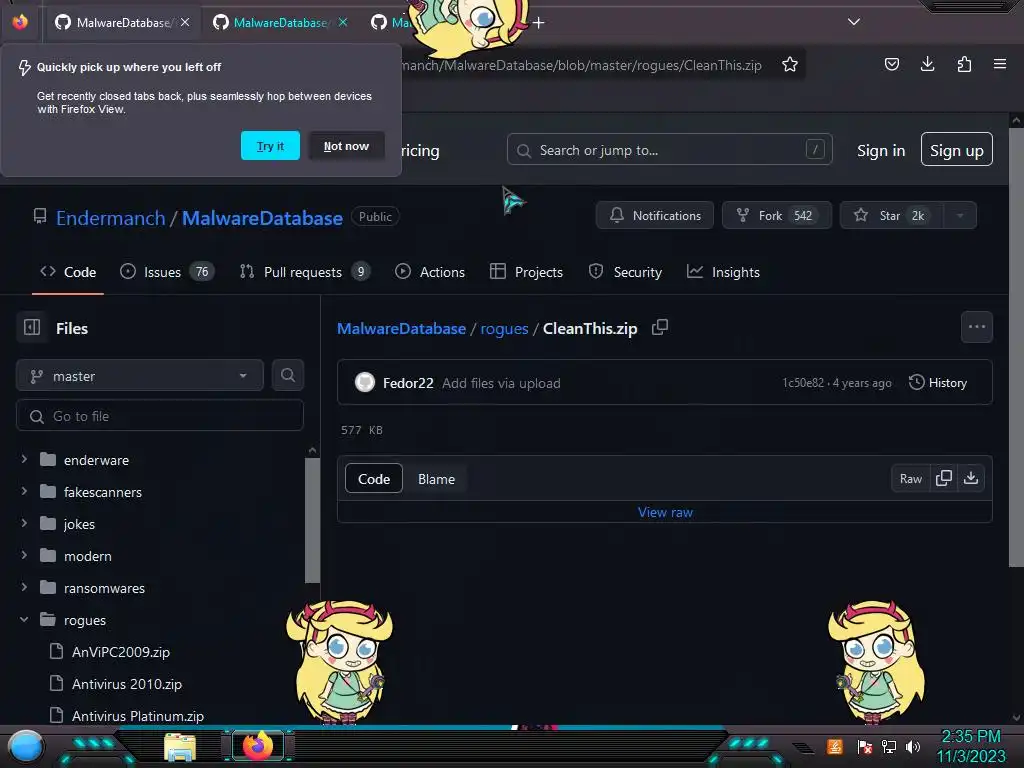
Task: Open the extensions puzzle icon
Action: 964,64
